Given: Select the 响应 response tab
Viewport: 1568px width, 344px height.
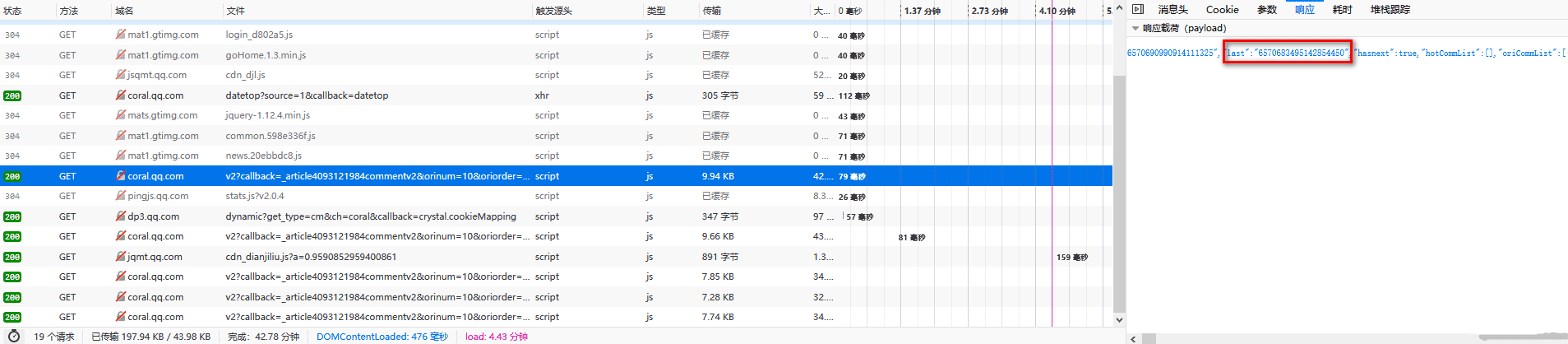Looking at the screenshot, I should (x=1305, y=10).
